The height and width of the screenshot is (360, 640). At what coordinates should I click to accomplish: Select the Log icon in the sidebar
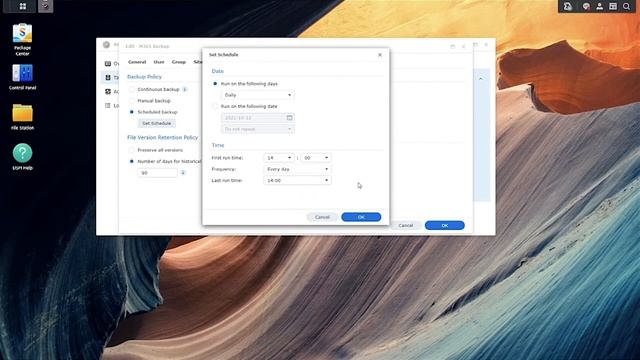pyautogui.click(x=108, y=105)
